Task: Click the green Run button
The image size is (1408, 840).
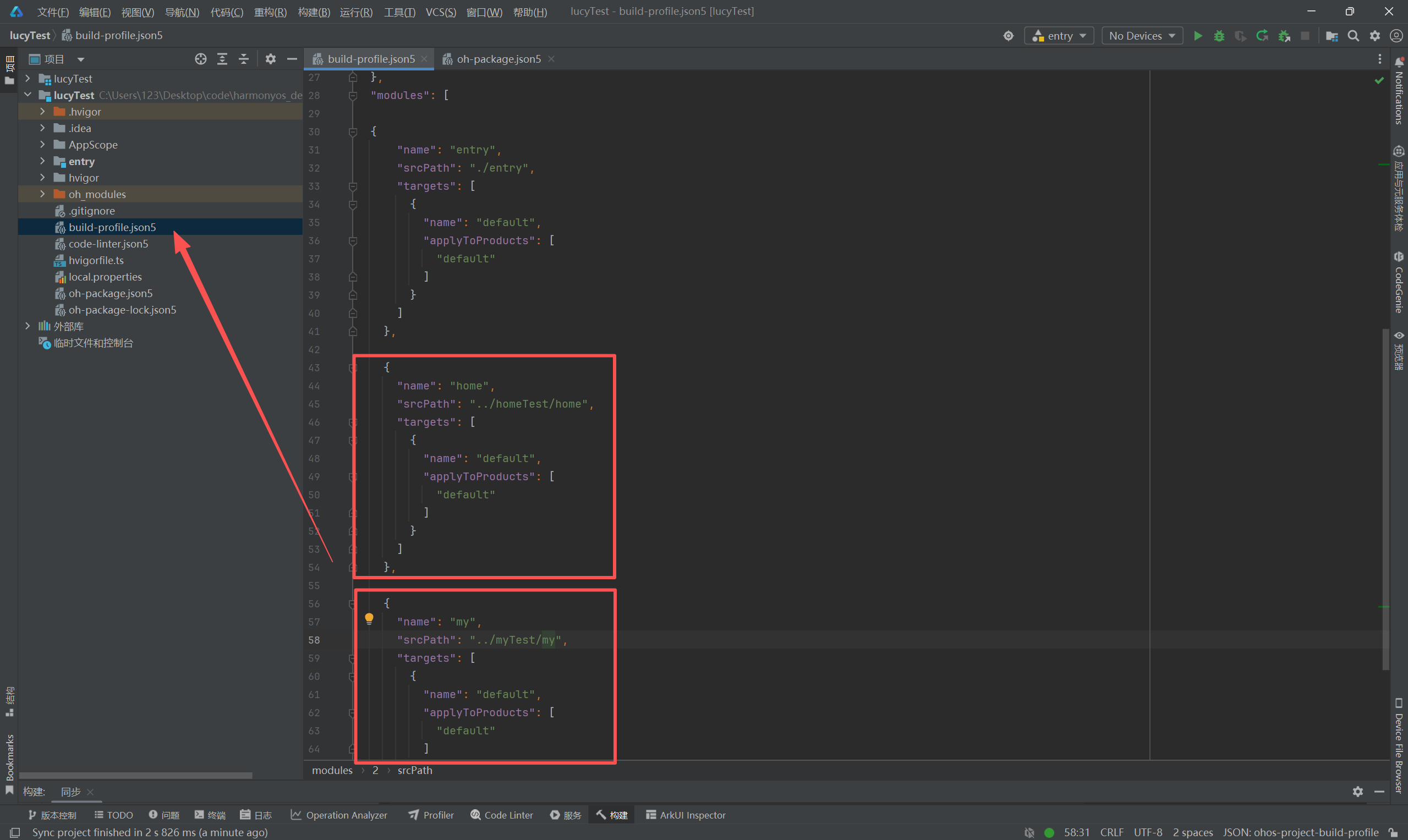Action: point(1197,36)
